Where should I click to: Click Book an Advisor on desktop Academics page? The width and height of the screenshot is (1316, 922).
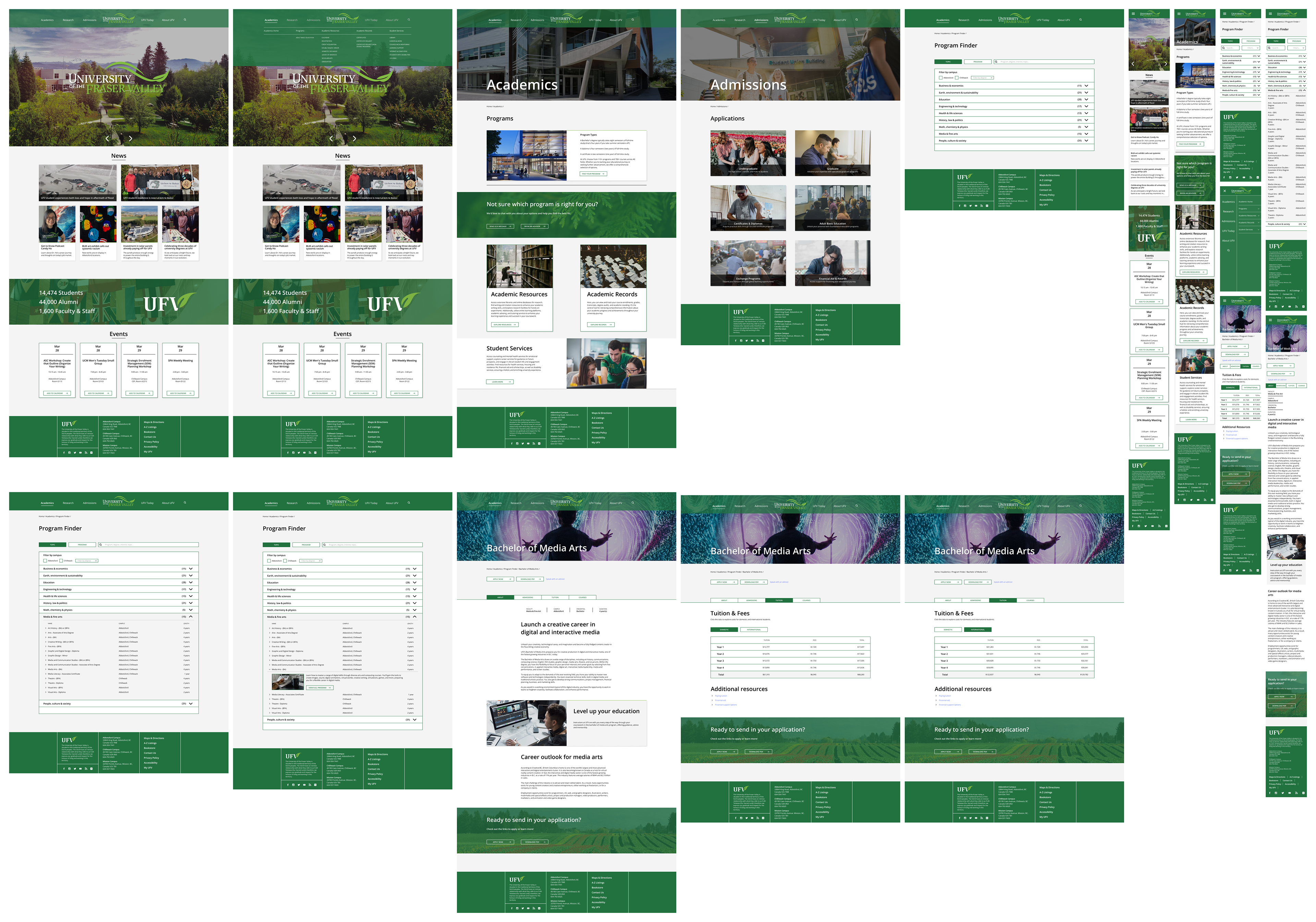point(535,227)
